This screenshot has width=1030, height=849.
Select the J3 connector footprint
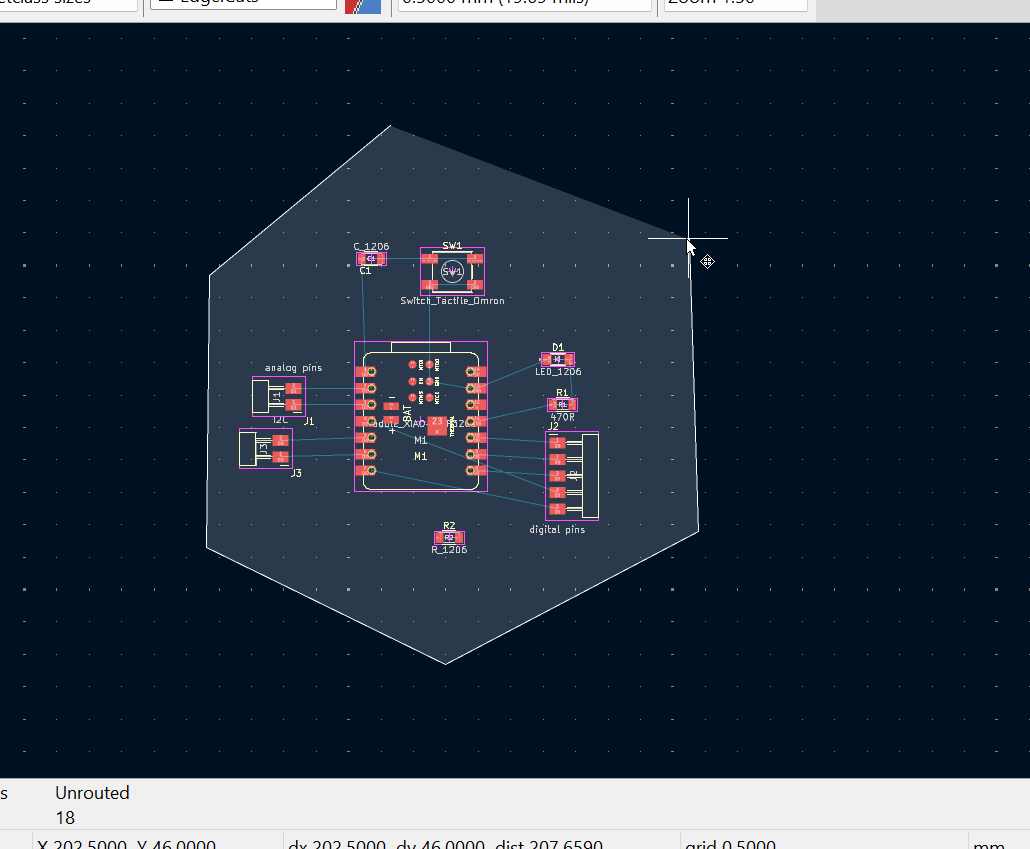pyautogui.click(x=266, y=449)
